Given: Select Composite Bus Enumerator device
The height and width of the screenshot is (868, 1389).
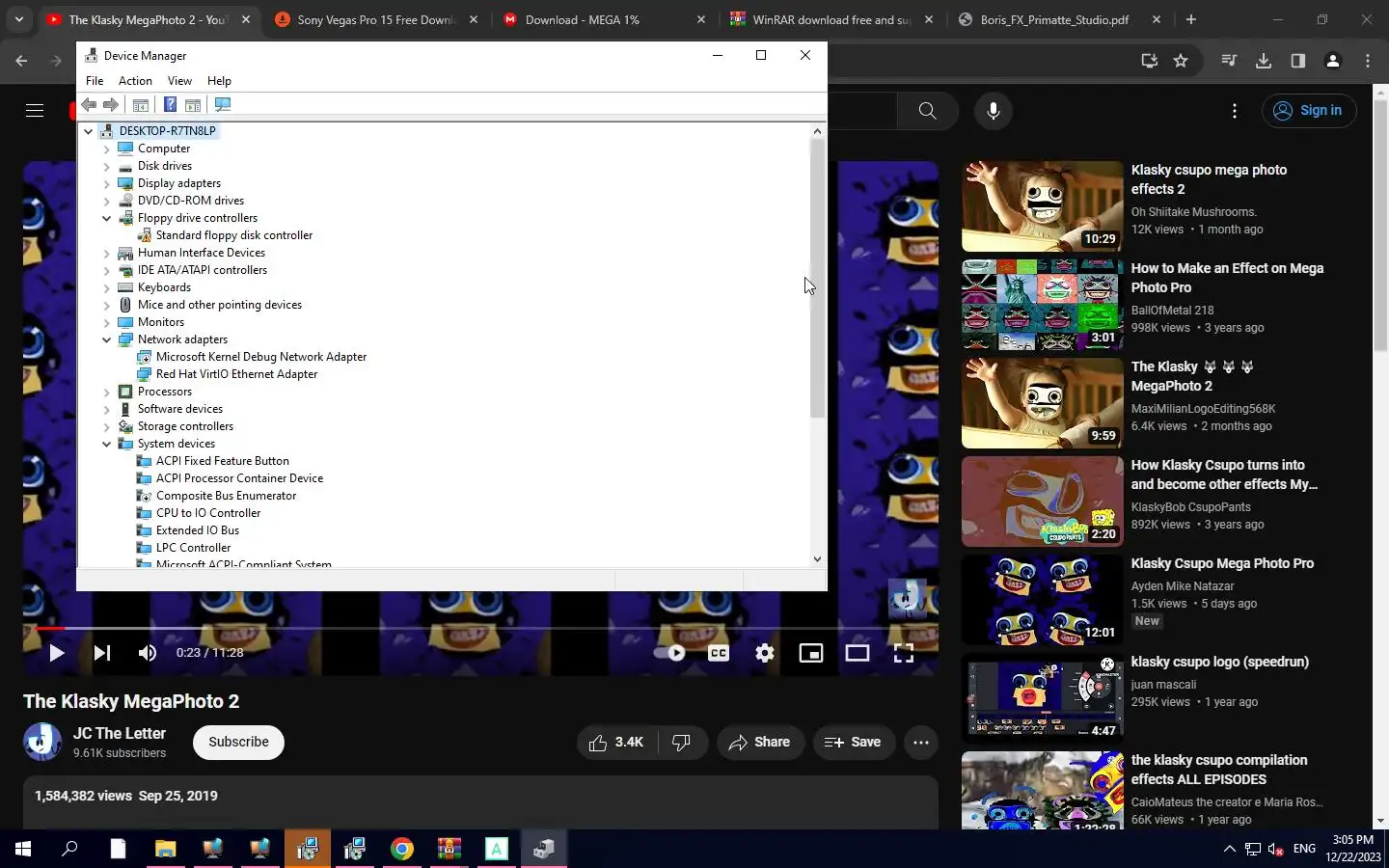Looking at the screenshot, I should point(226,496).
